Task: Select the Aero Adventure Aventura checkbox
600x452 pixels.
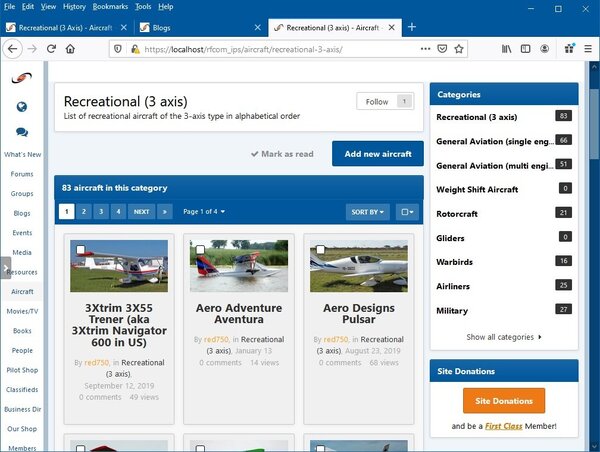Action: [199, 249]
